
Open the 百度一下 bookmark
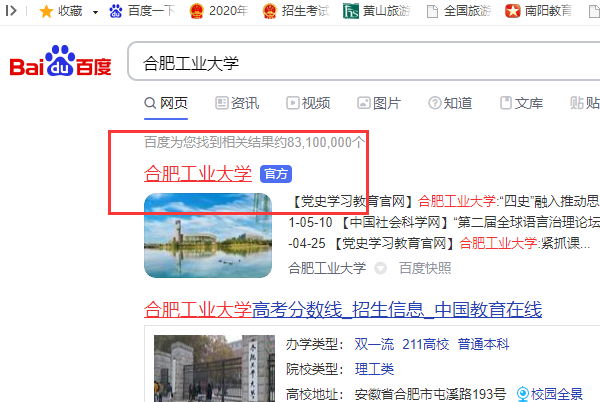pyautogui.click(x=142, y=11)
